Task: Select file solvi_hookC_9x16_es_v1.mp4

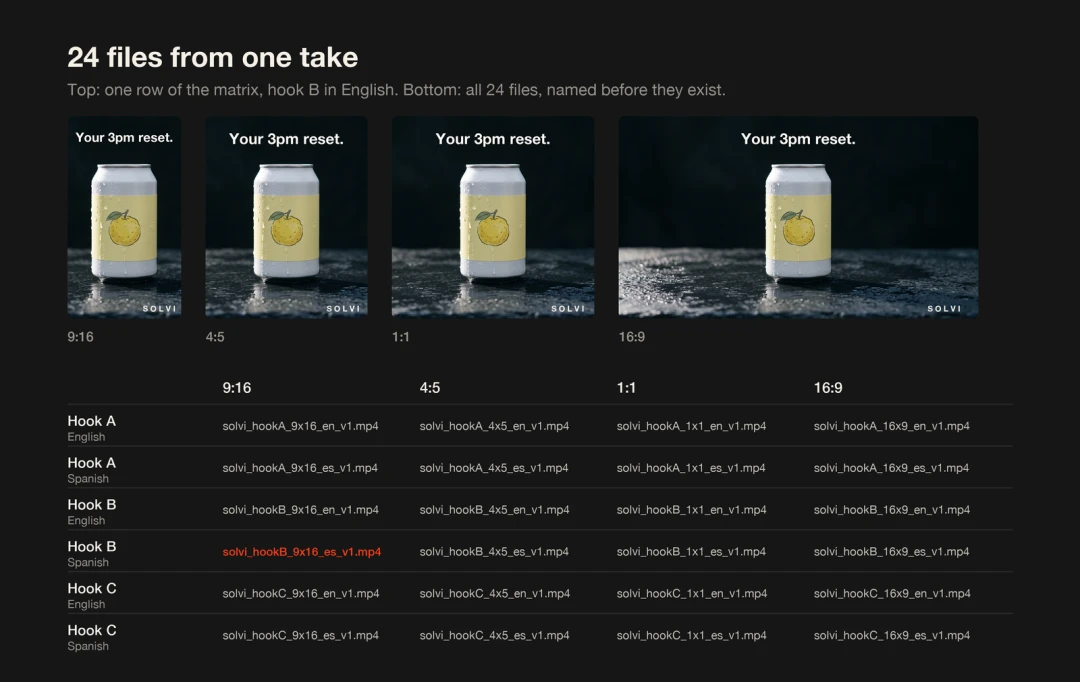Action: click(x=300, y=636)
